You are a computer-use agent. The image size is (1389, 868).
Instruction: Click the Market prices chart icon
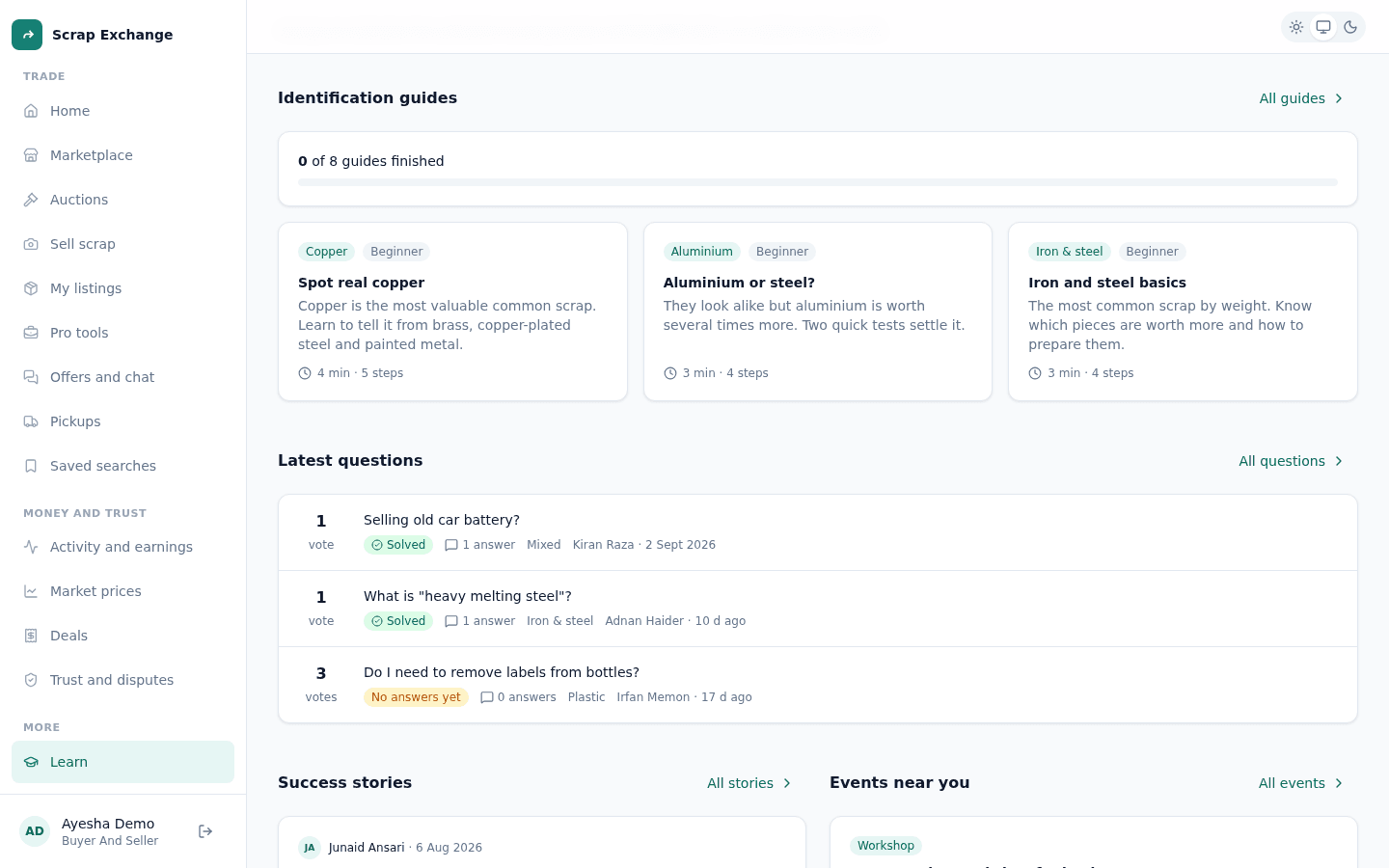point(31,591)
